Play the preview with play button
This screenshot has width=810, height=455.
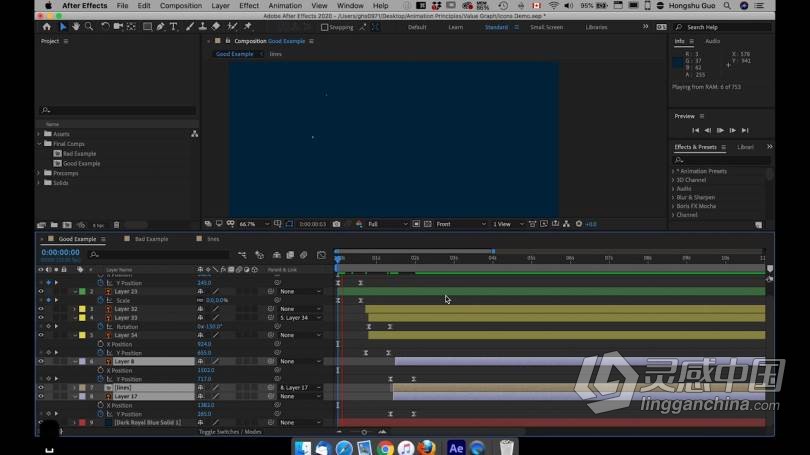pos(720,130)
